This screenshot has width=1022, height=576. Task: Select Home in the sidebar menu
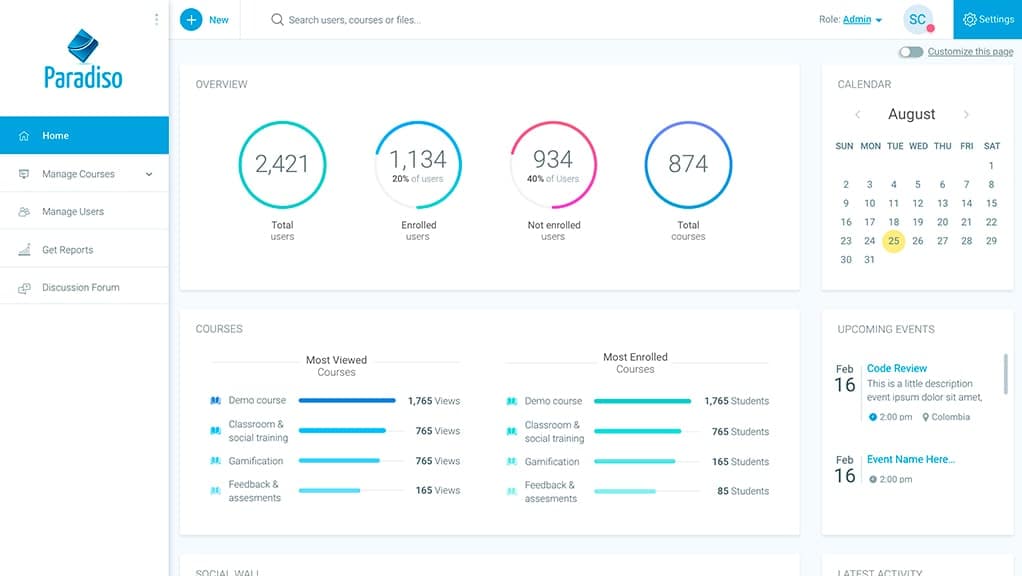click(84, 136)
